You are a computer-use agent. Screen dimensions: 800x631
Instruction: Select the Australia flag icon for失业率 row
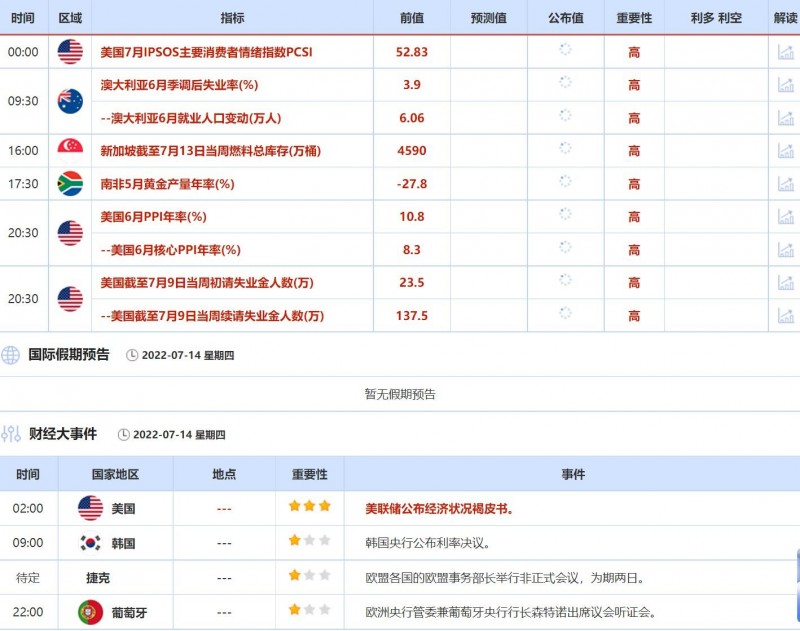pyautogui.click(x=69, y=101)
